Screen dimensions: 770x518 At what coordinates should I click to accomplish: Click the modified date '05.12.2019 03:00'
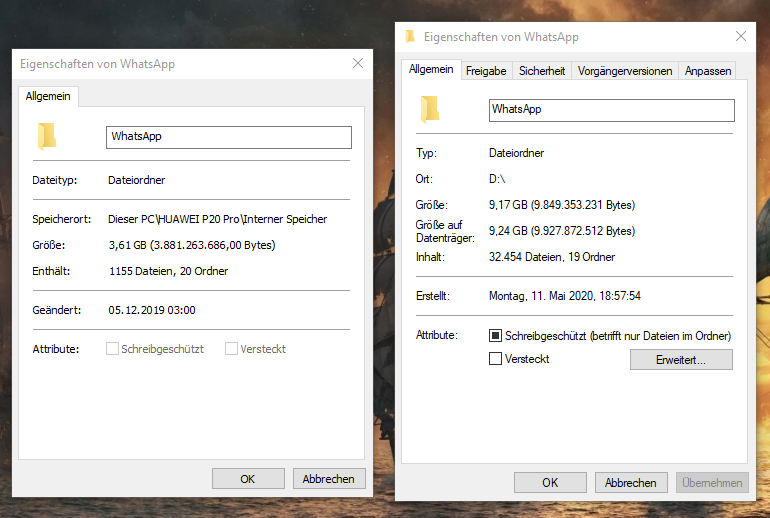pos(152,310)
